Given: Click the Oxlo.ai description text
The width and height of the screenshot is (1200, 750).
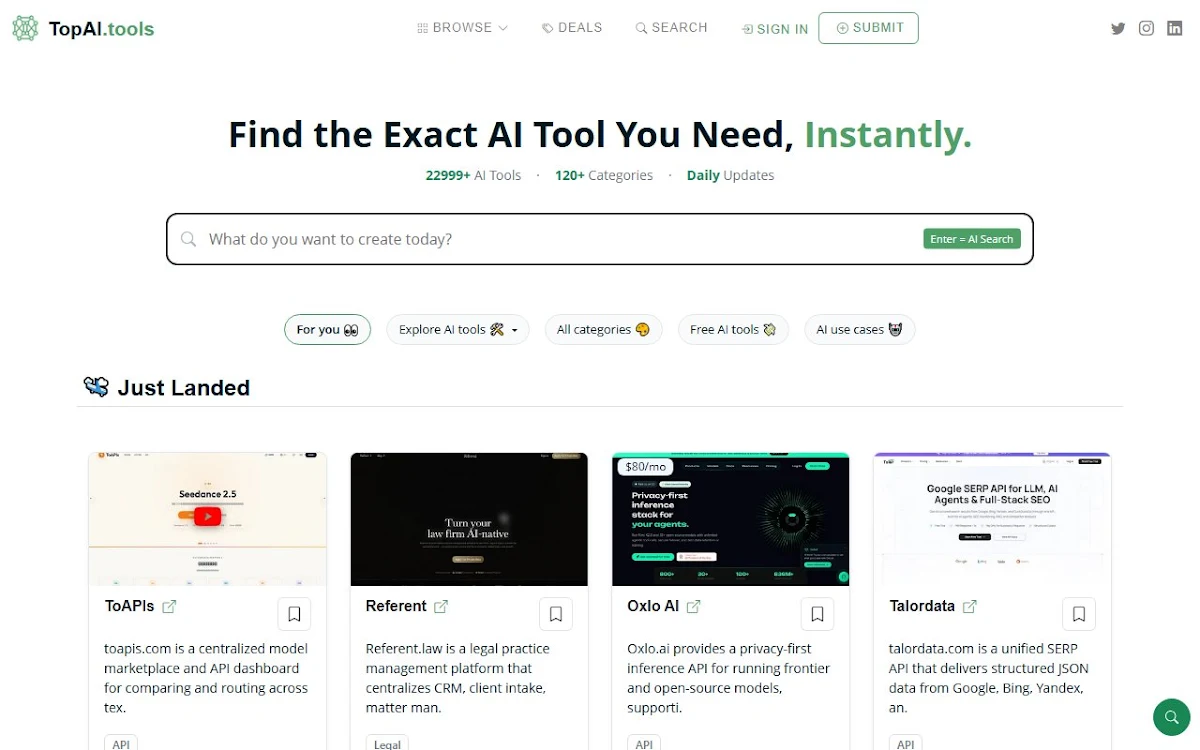Looking at the screenshot, I should (729, 678).
